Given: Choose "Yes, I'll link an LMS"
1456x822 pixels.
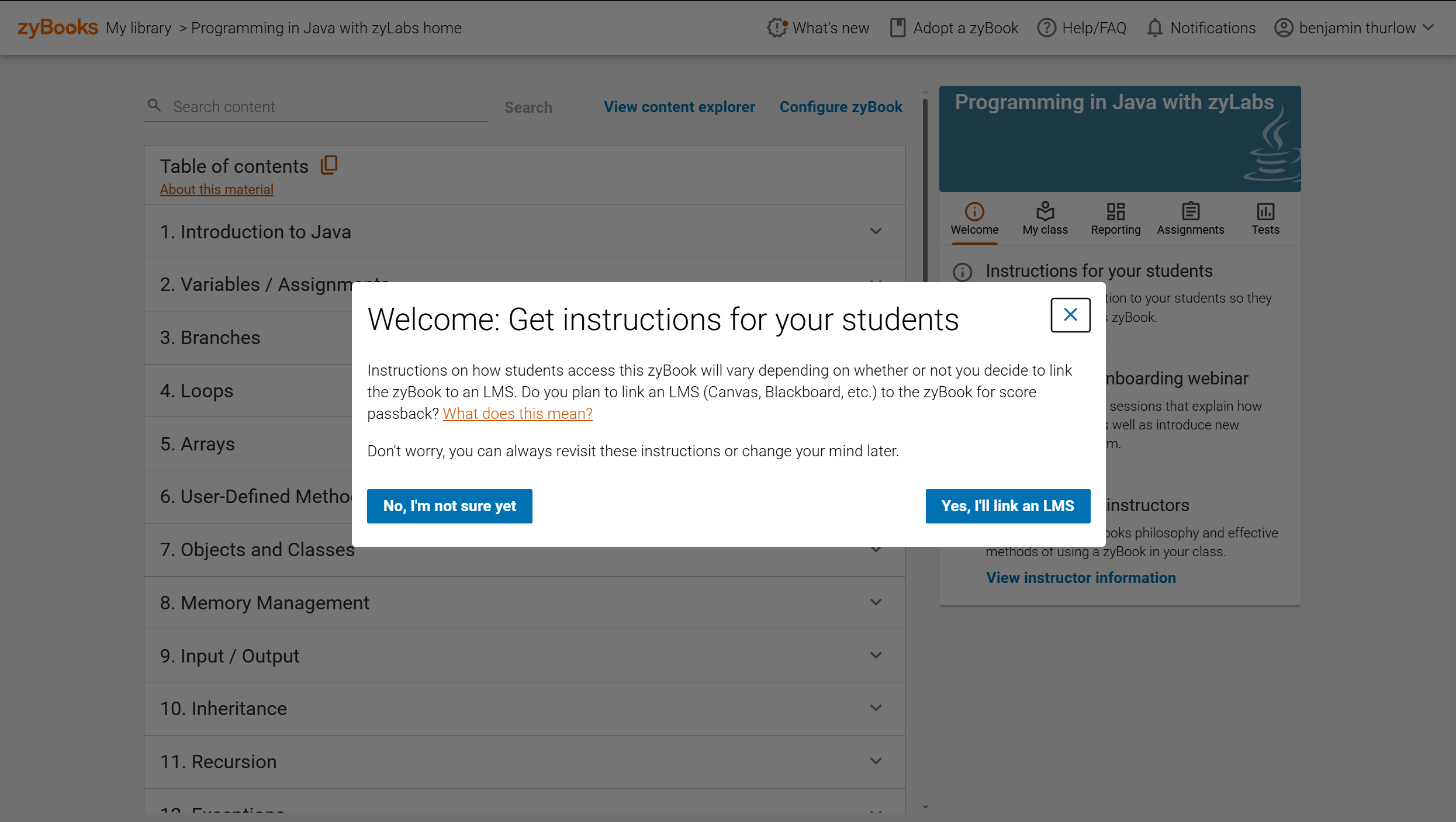Looking at the screenshot, I should pos(1008,506).
